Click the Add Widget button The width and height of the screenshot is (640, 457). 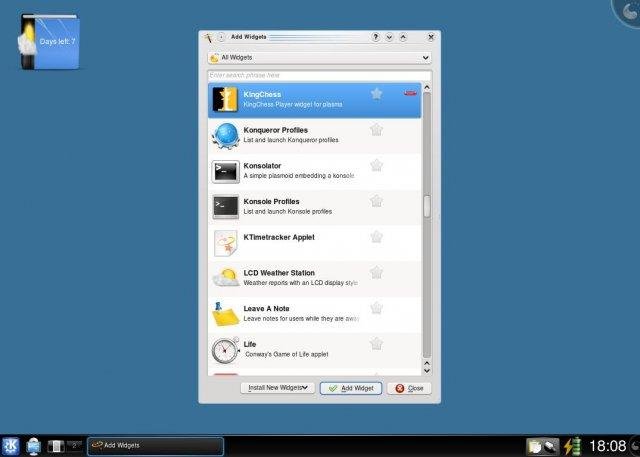tap(351, 388)
